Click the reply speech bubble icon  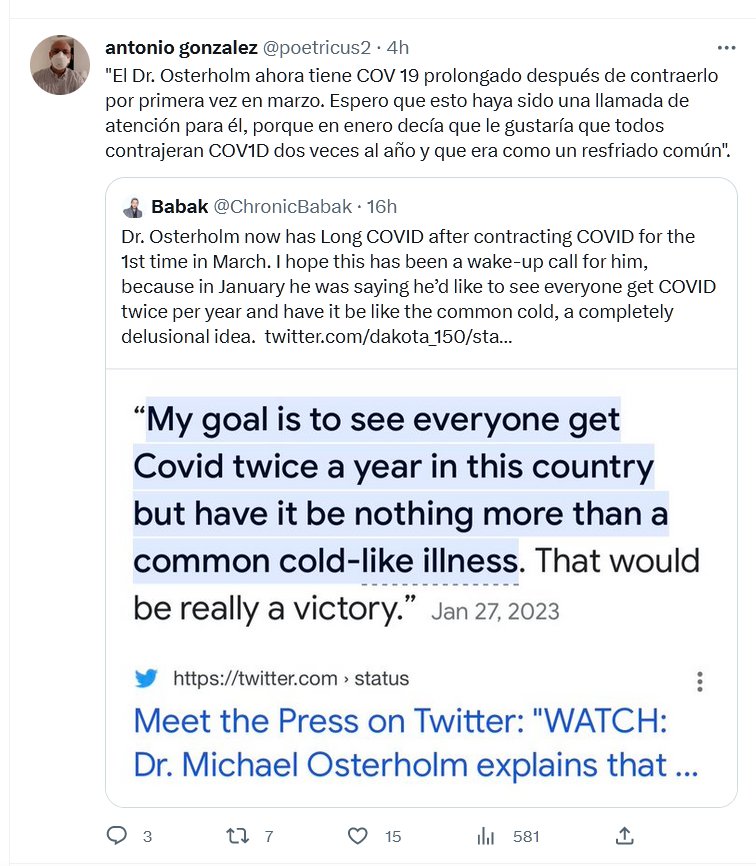click(x=117, y=835)
